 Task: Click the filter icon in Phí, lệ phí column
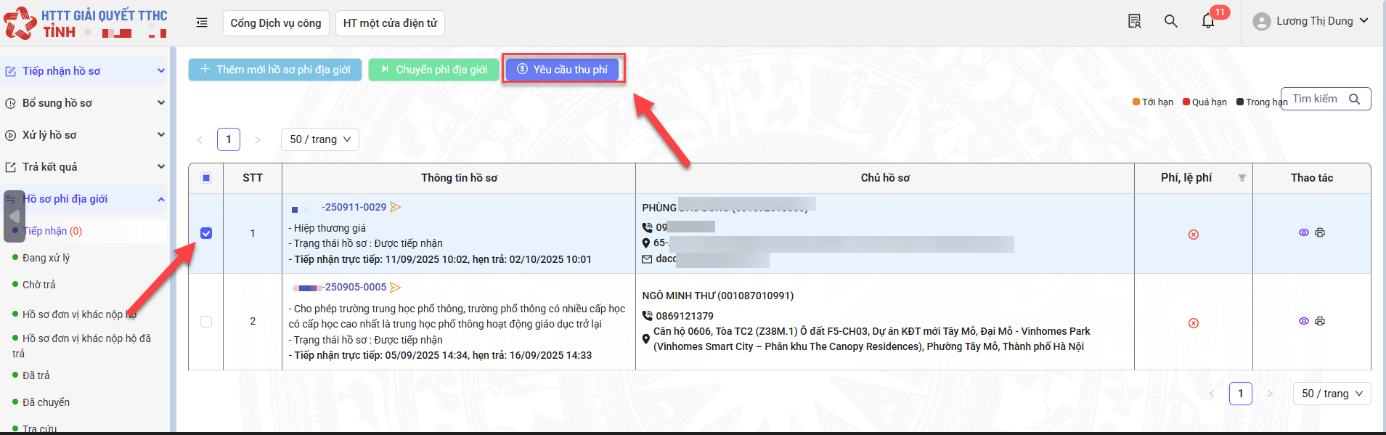tap(1242, 178)
